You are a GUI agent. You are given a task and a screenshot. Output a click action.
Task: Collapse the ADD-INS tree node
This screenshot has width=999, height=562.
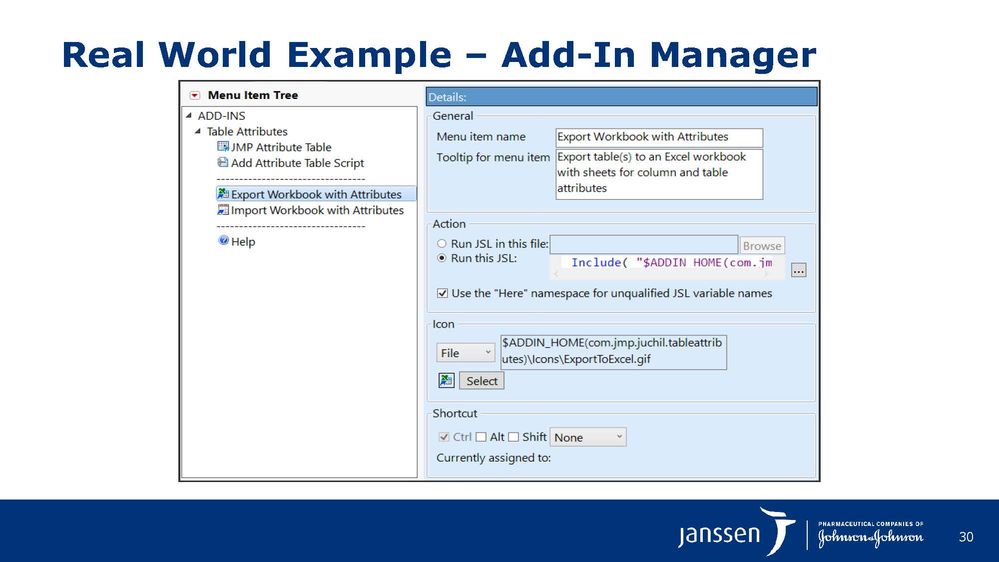(x=189, y=115)
